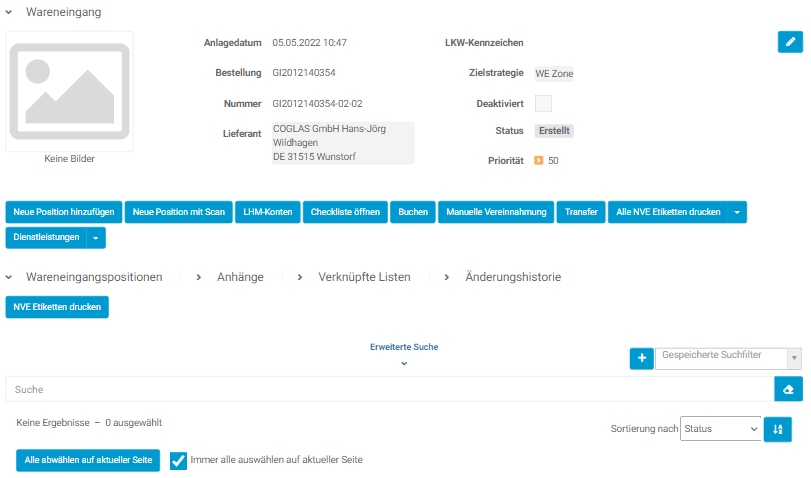Click the orange priority icon

click(x=538, y=160)
